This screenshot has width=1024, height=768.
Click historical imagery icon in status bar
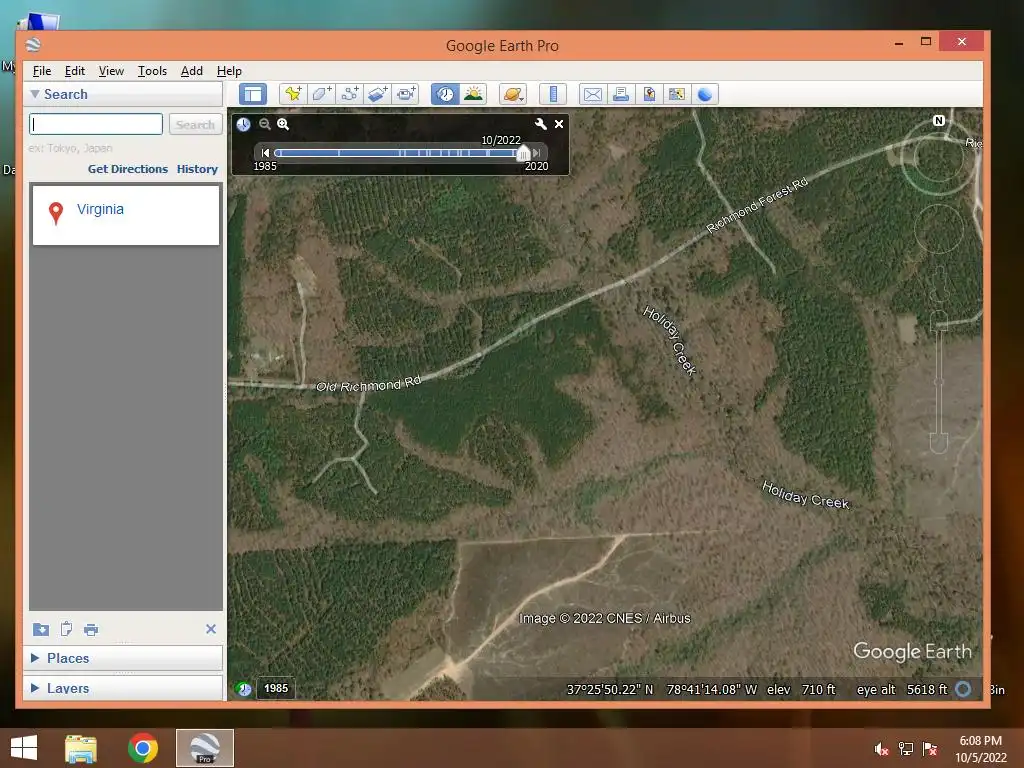(x=244, y=689)
